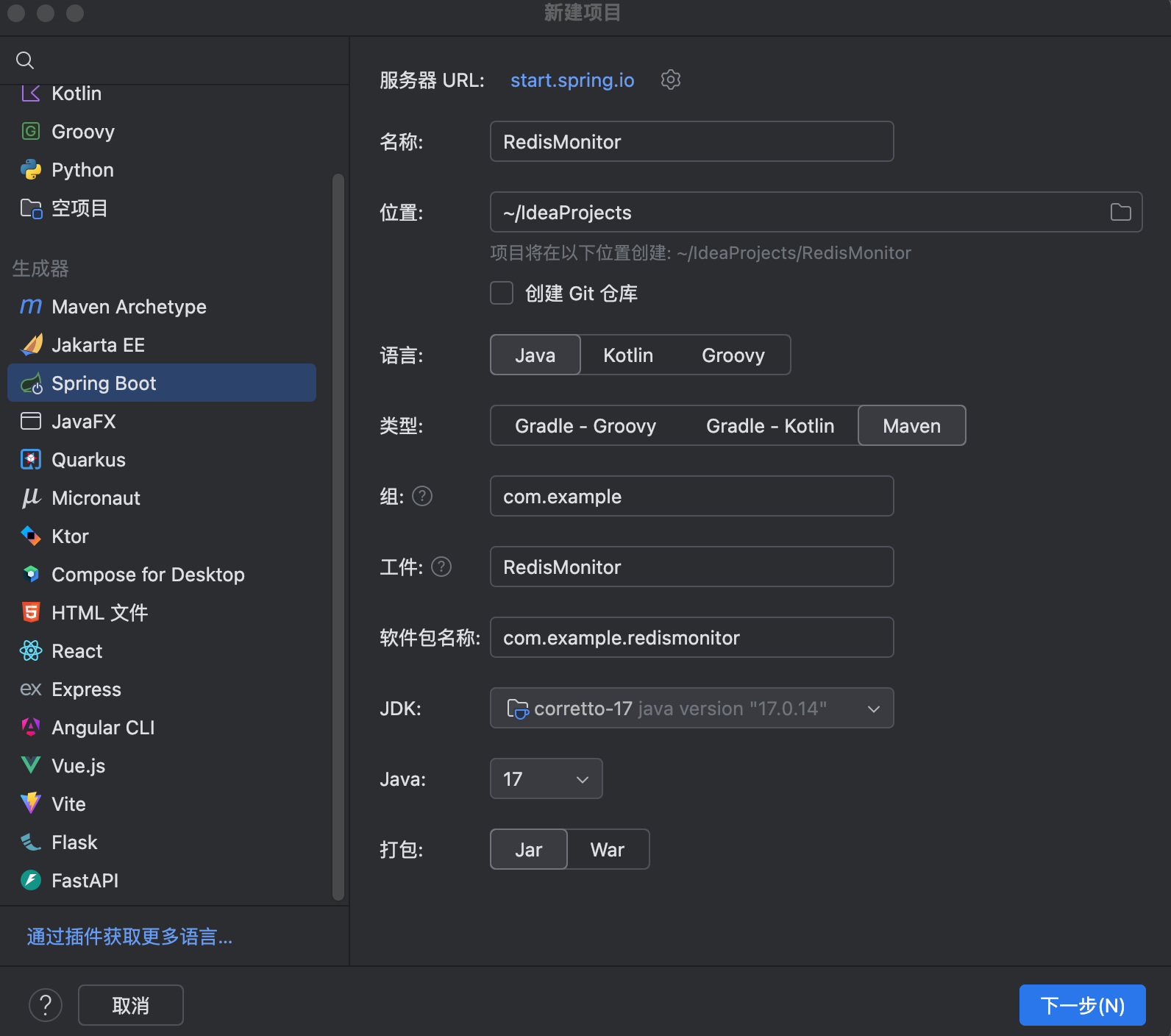1171x1036 pixels.
Task: Click the Ktor icon
Action: click(31, 536)
